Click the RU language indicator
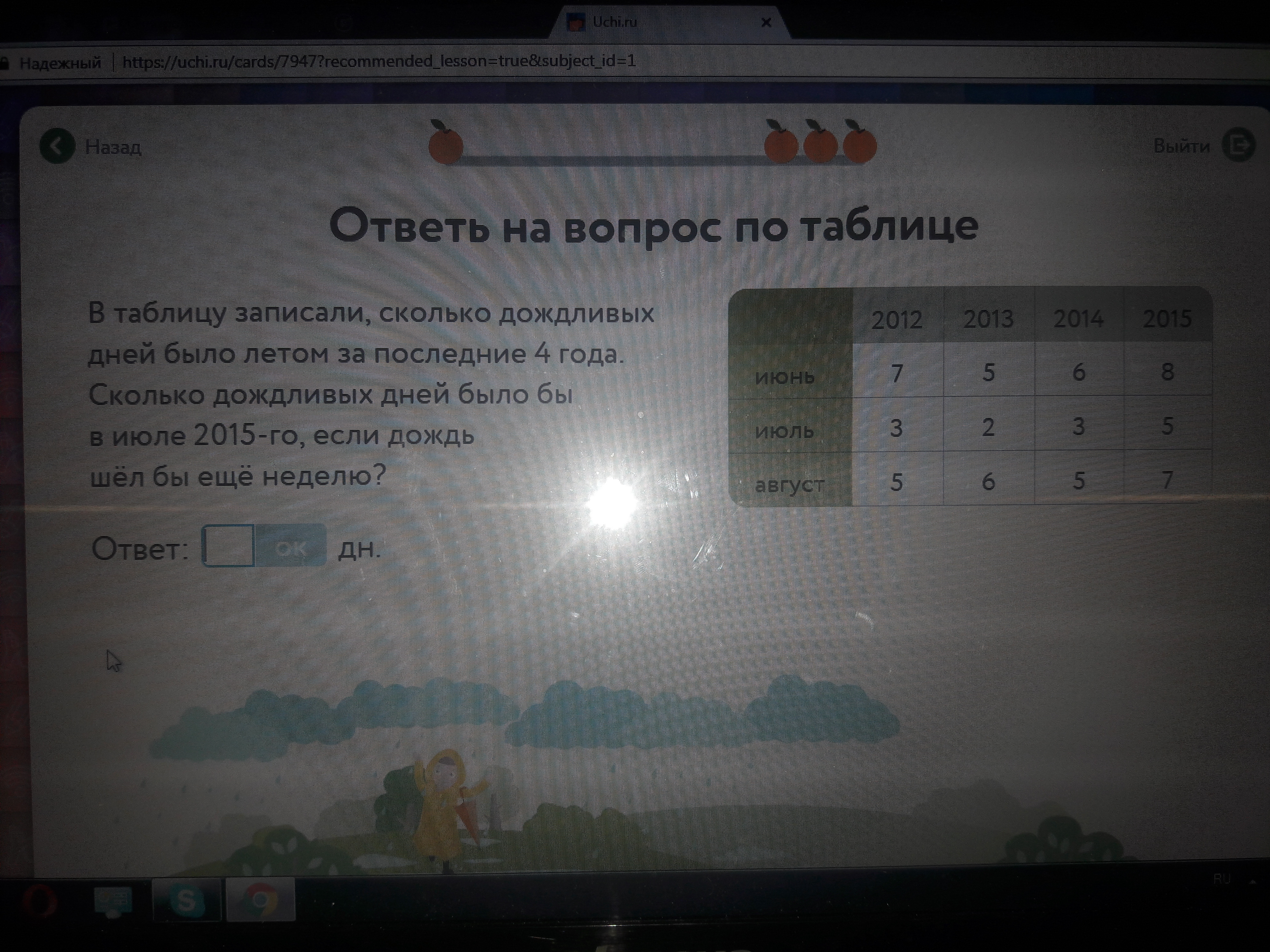1270x952 pixels. click(1221, 879)
